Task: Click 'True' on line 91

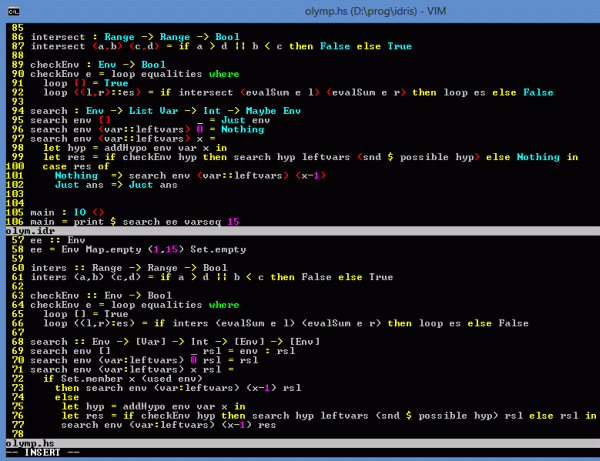Action: tap(116, 83)
